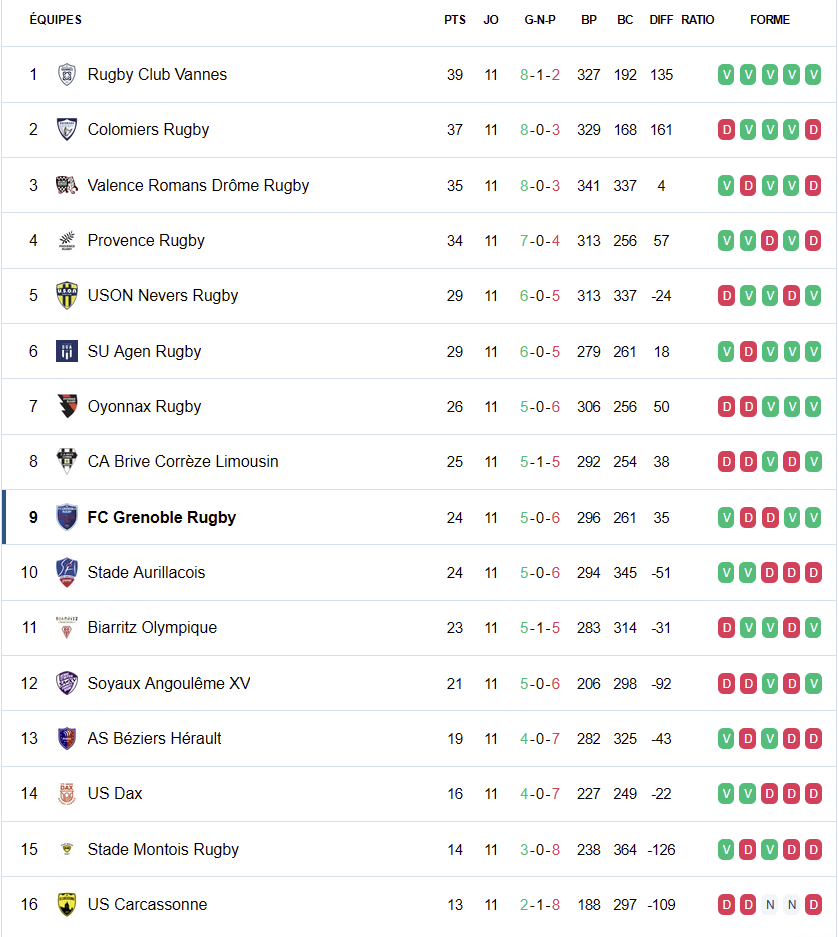Click the Valence Romans Drôme Rugby logo
Screen dimensions: 838x937
67,185
